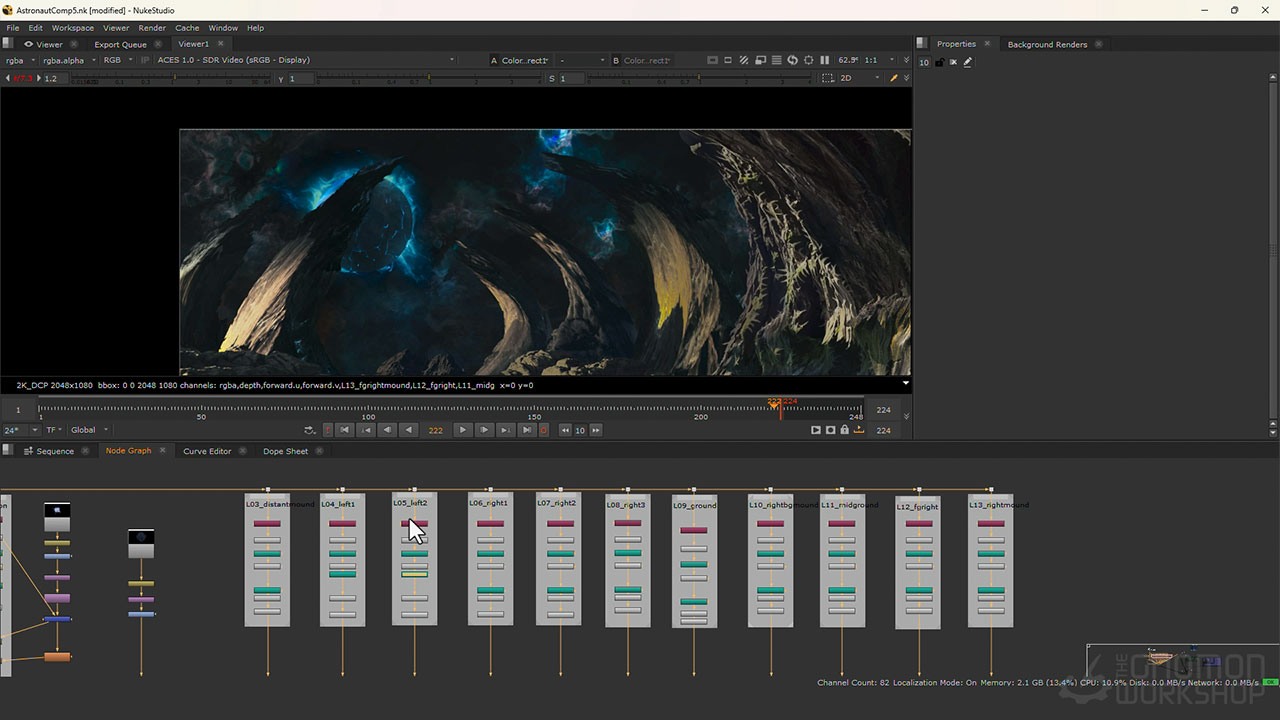Toggle the Properties panel lock icon
1280x720 pixels.
(939, 62)
